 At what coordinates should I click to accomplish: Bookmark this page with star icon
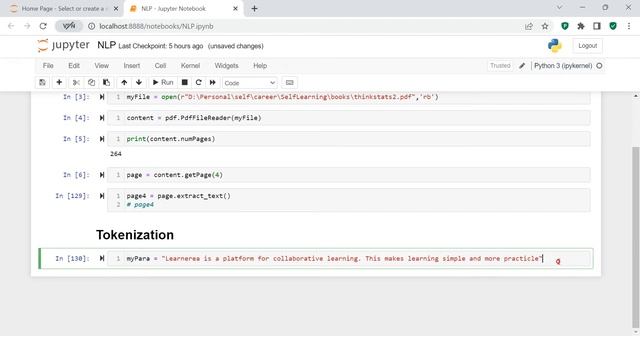click(545, 26)
